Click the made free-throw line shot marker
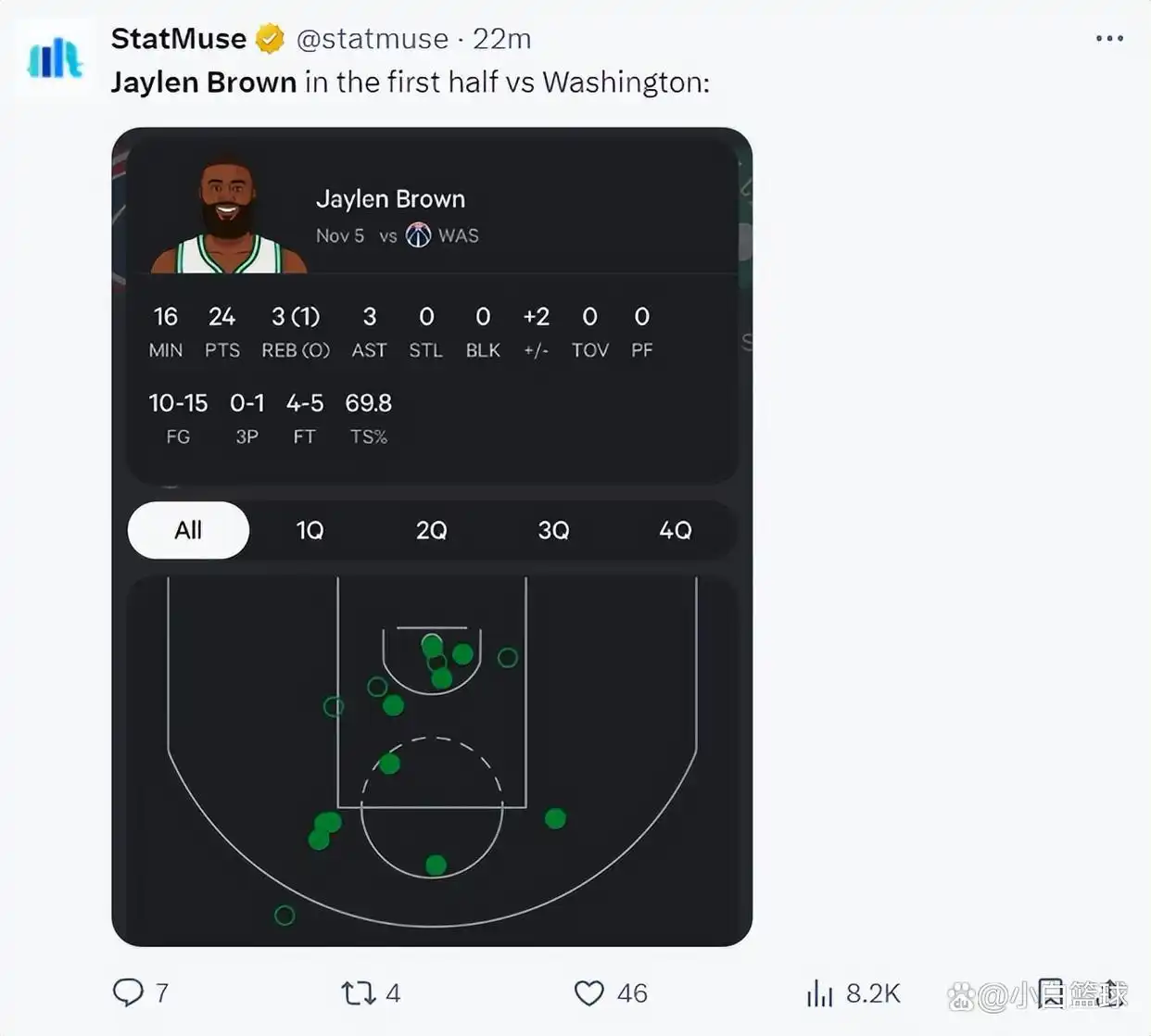Viewport: 1151px width, 1036px height. coord(390,764)
